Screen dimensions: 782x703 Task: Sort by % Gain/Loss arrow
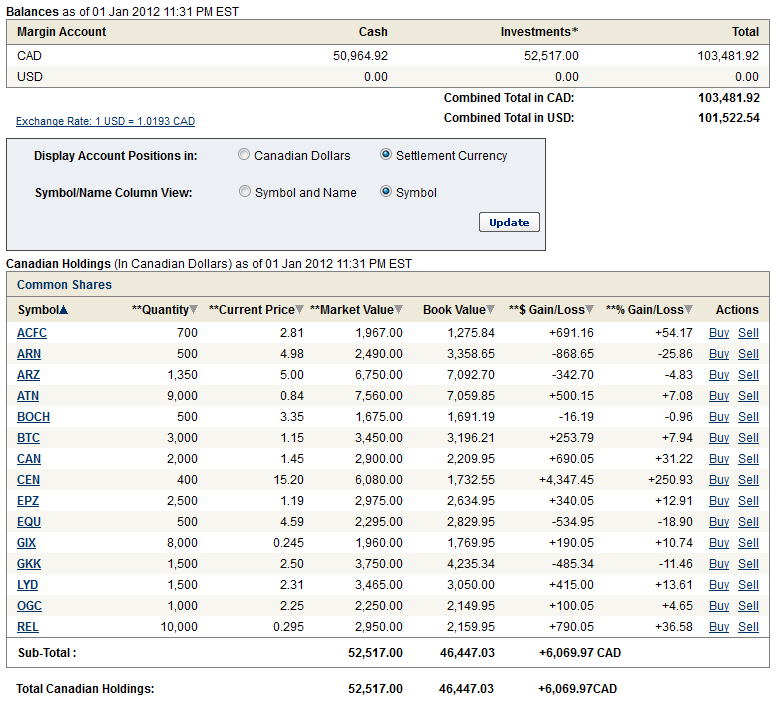tap(689, 310)
